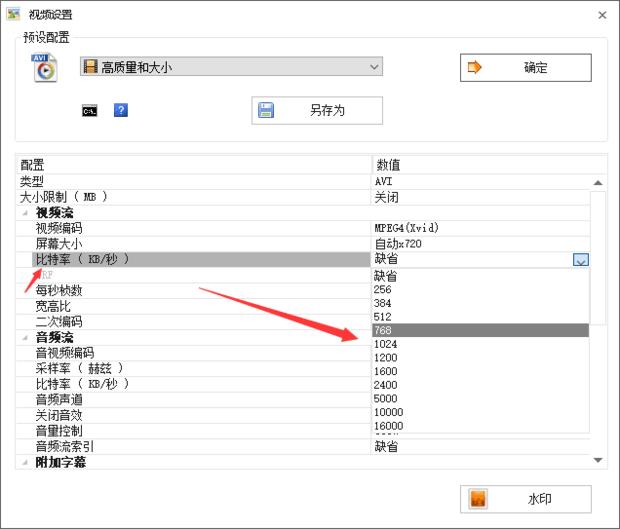Image resolution: width=620 pixels, height=529 pixels.
Task: Collapse the 视频流 section
Action: point(23,213)
